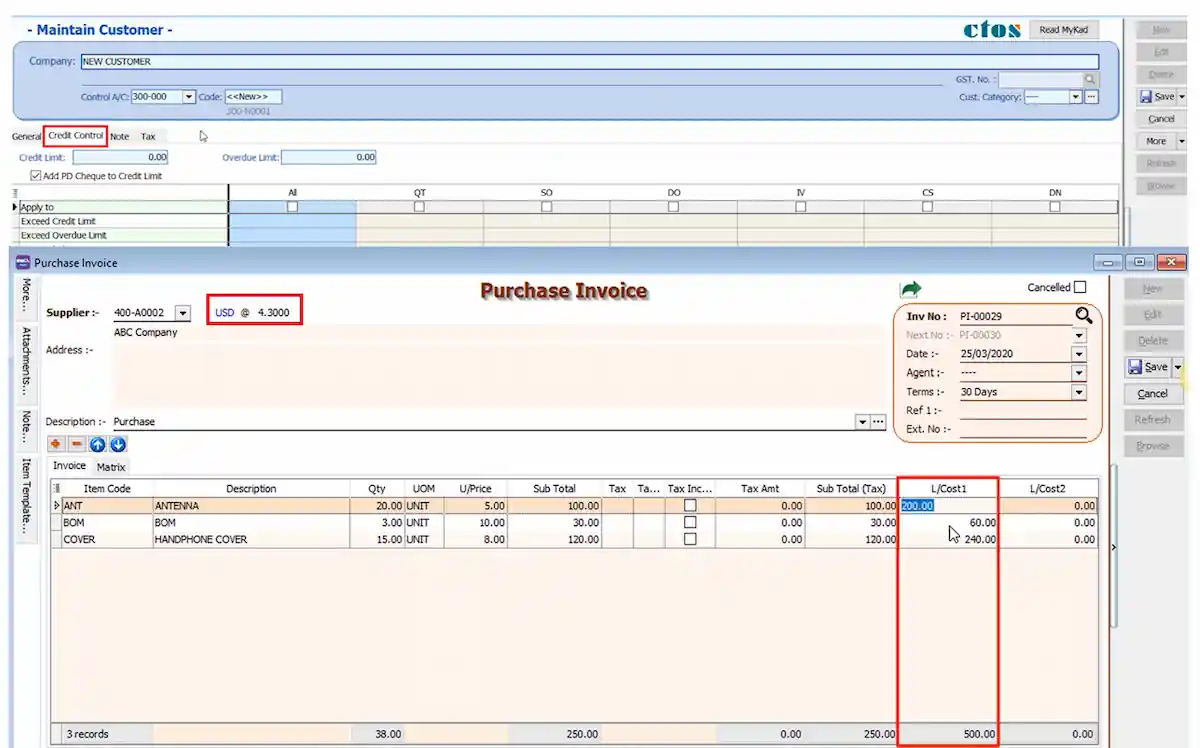This screenshot has width=1200, height=748.
Task: Click Cancel in Purchase Invoice
Action: click(x=1153, y=393)
